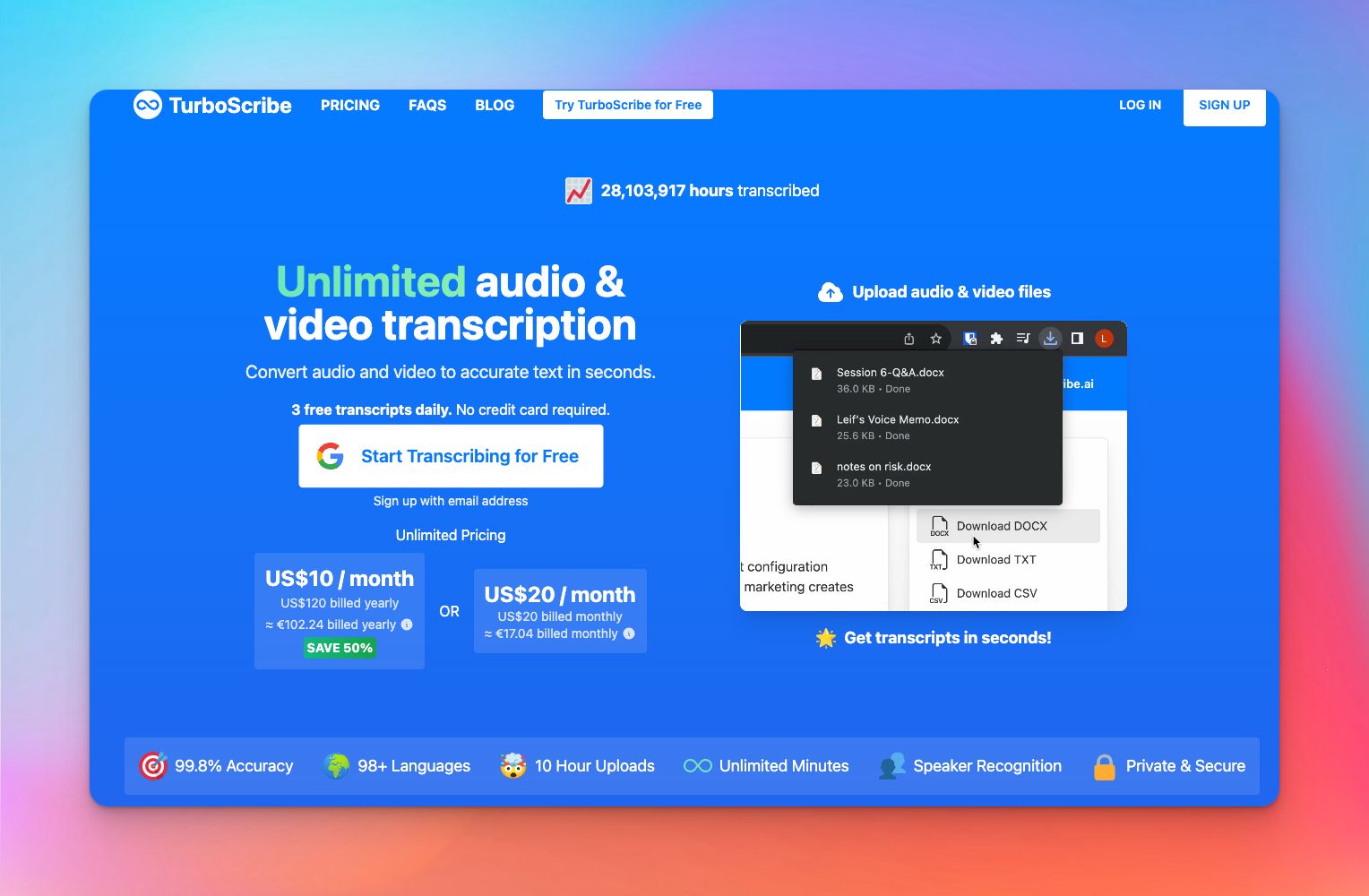Click Try TurboScribe for Free button
The height and width of the screenshot is (896, 1369).
(627, 105)
